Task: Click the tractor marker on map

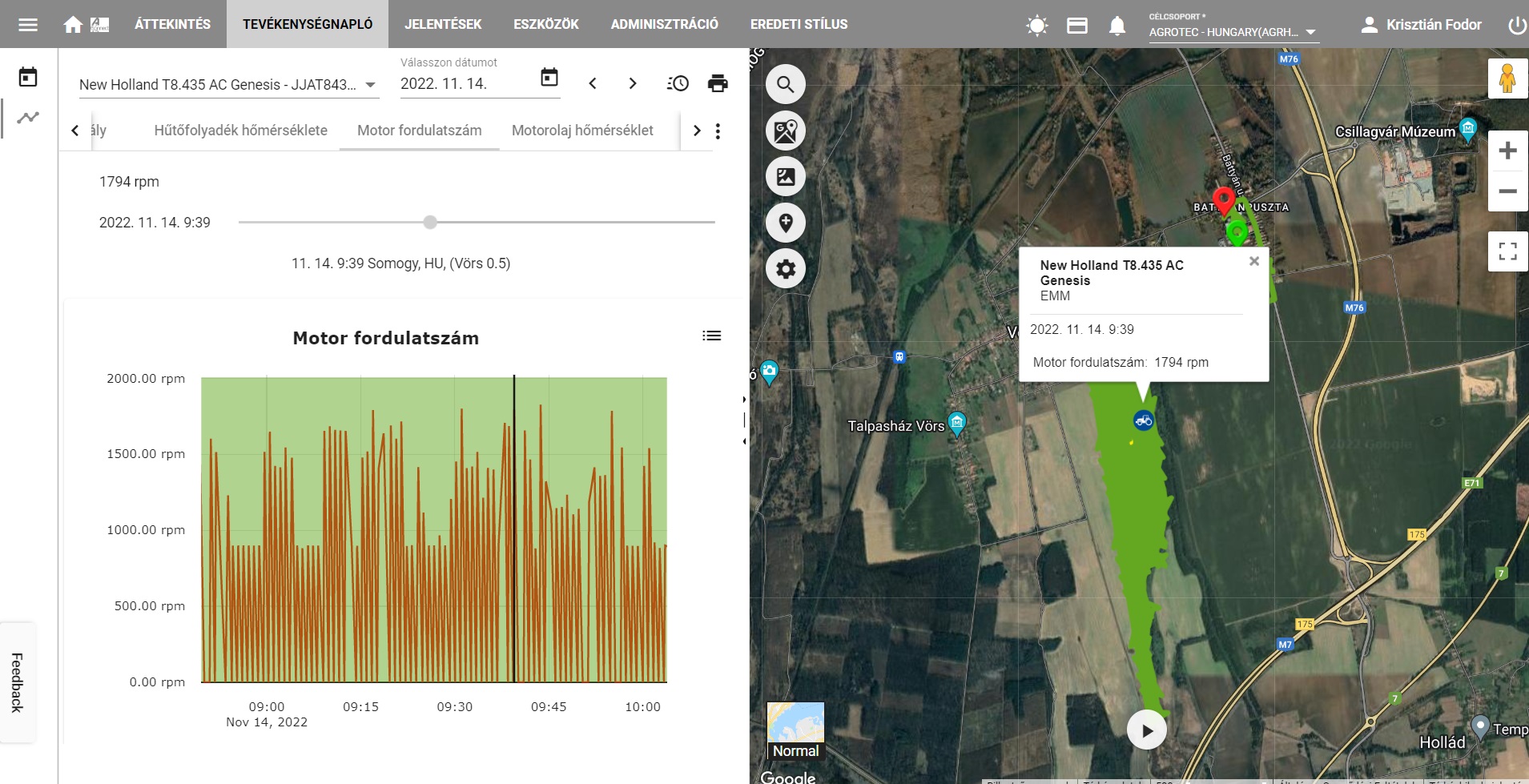Action: click(1143, 420)
